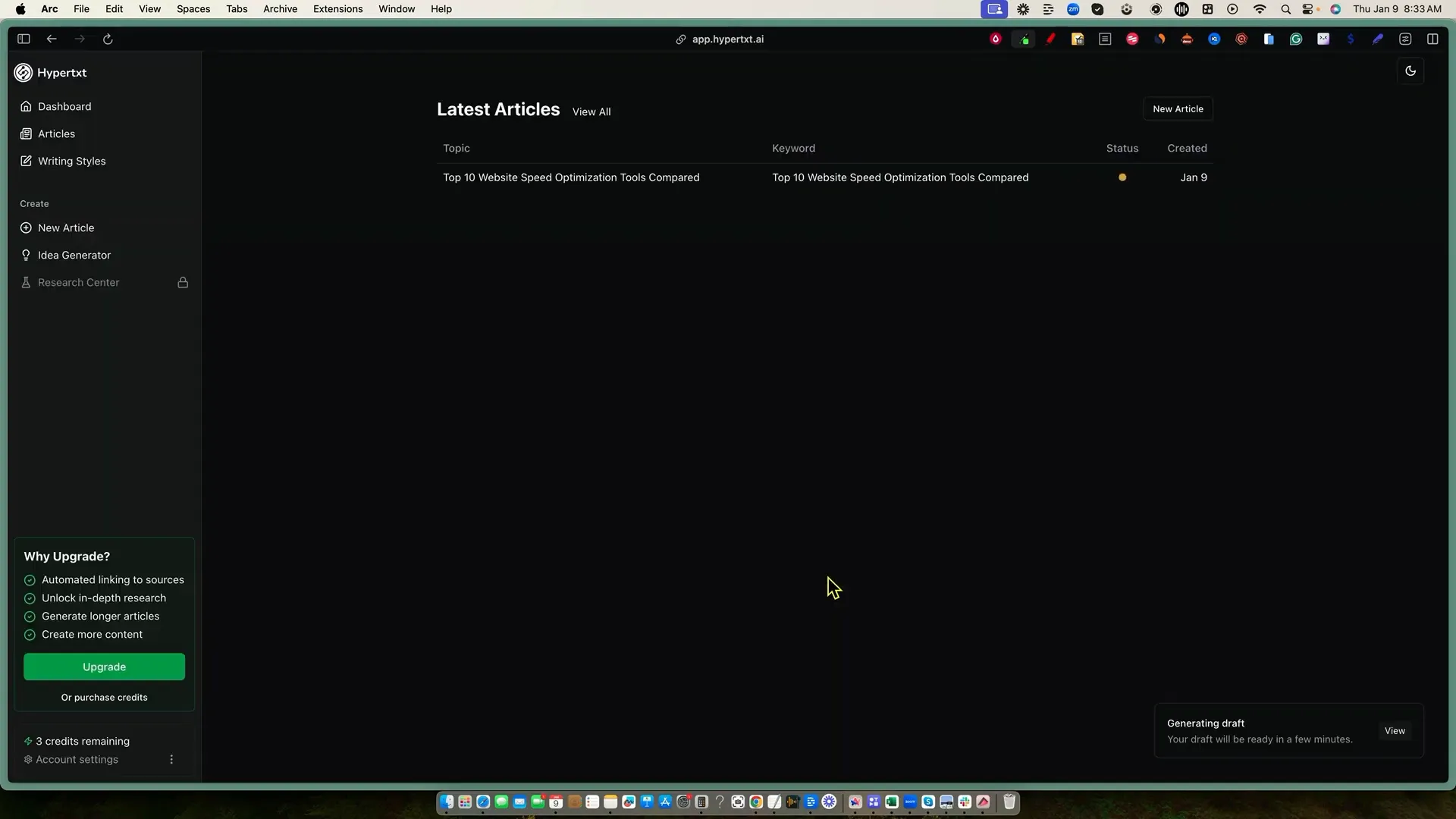
Task: Click the green Upgrade button
Action: point(104,667)
